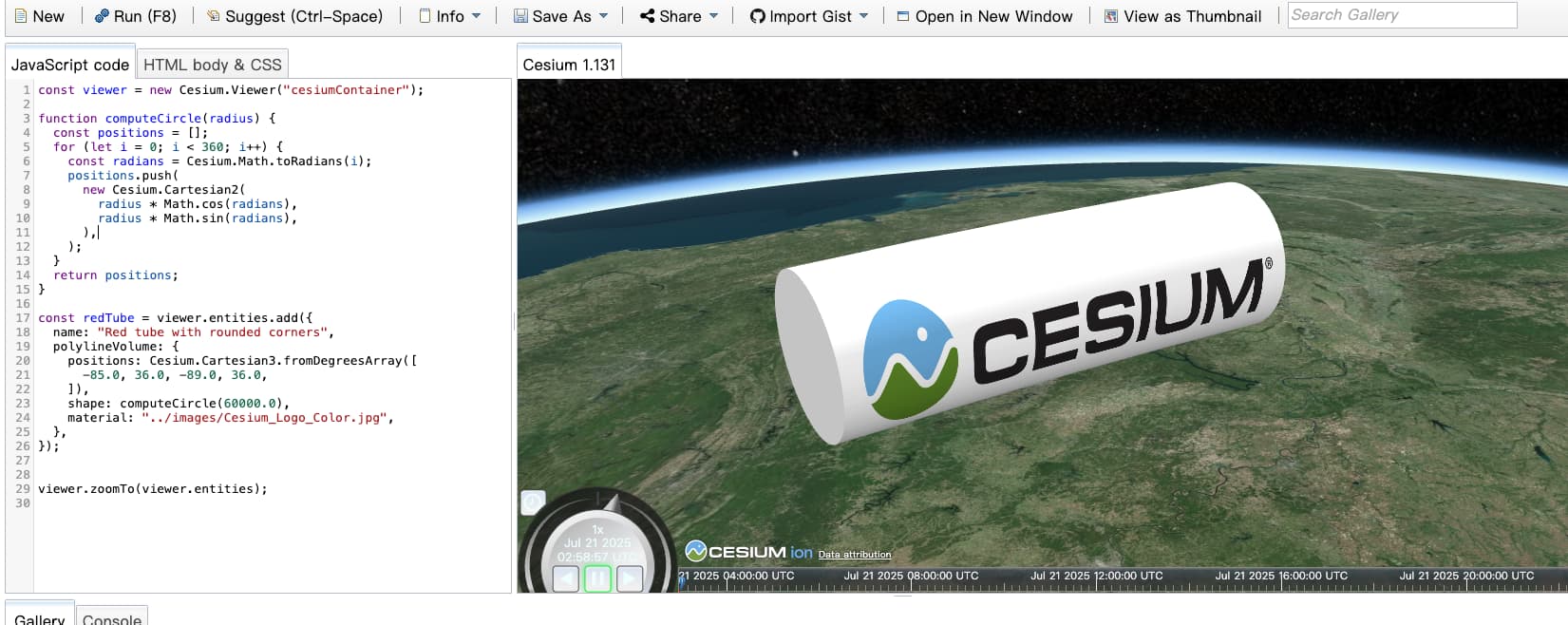
Task: Click the GitHub icon beside Import Gist
Action: [757, 16]
